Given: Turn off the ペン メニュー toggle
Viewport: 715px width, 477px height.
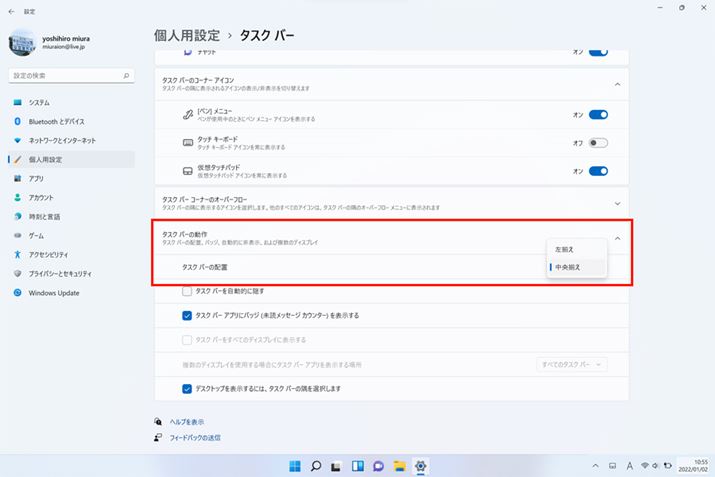Looking at the screenshot, I should (x=598, y=115).
